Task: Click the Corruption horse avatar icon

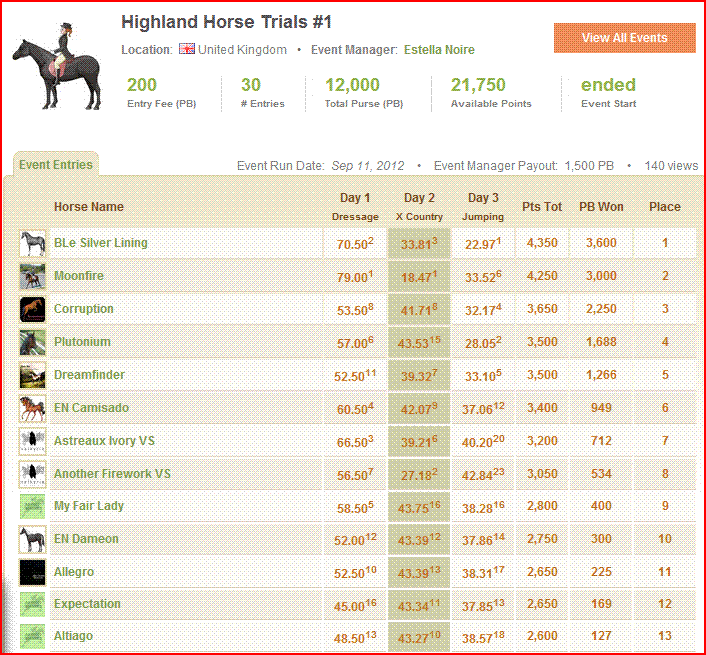Action: coord(32,309)
